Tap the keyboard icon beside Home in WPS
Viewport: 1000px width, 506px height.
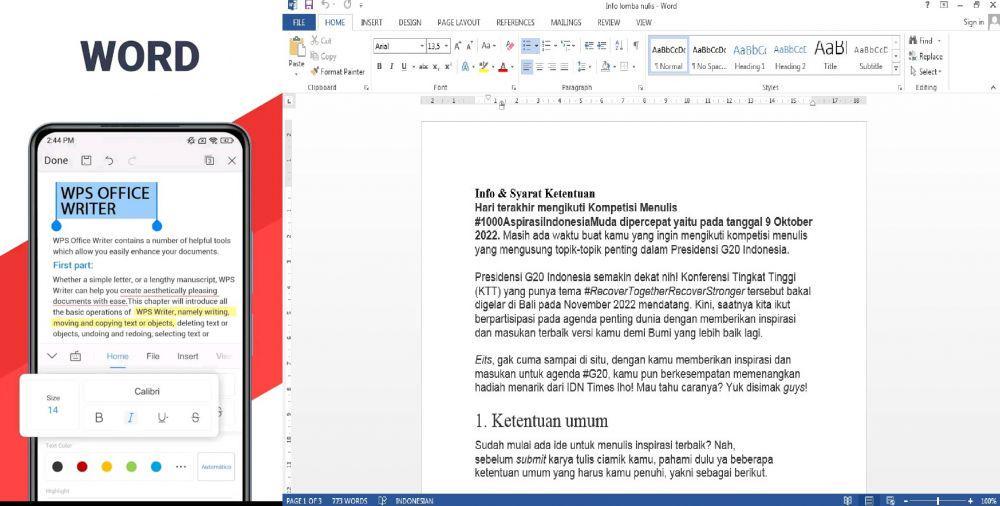(75, 356)
